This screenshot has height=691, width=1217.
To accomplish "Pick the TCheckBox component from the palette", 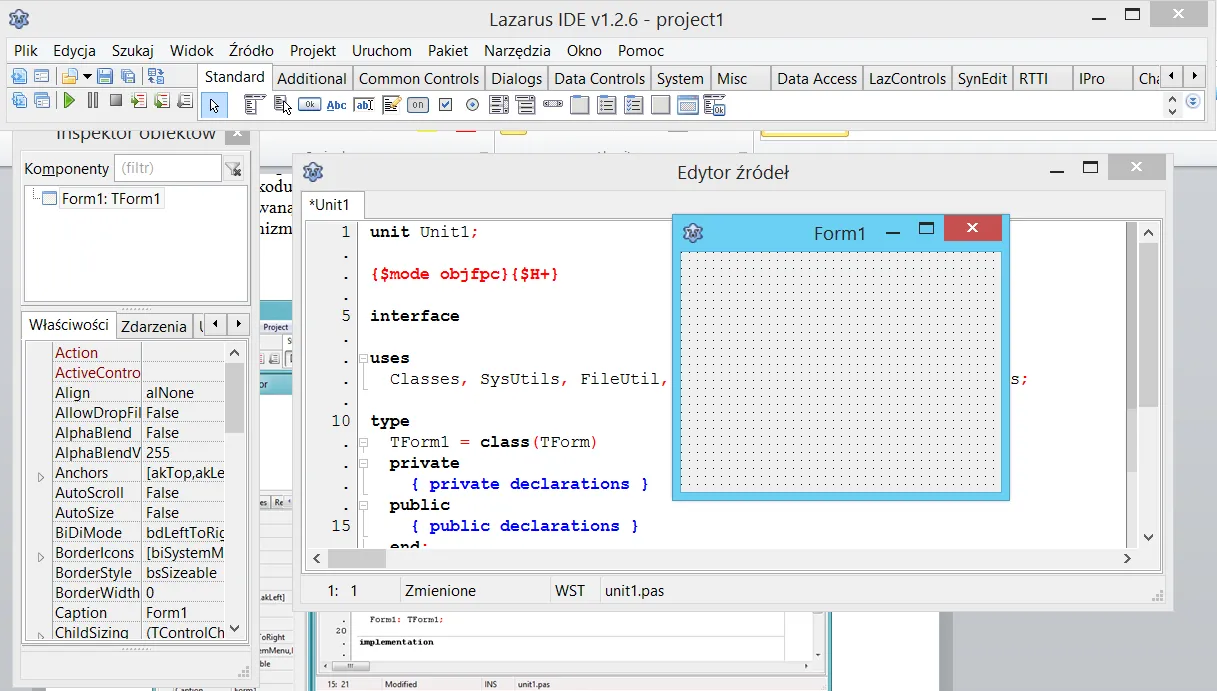I will click(x=446, y=104).
